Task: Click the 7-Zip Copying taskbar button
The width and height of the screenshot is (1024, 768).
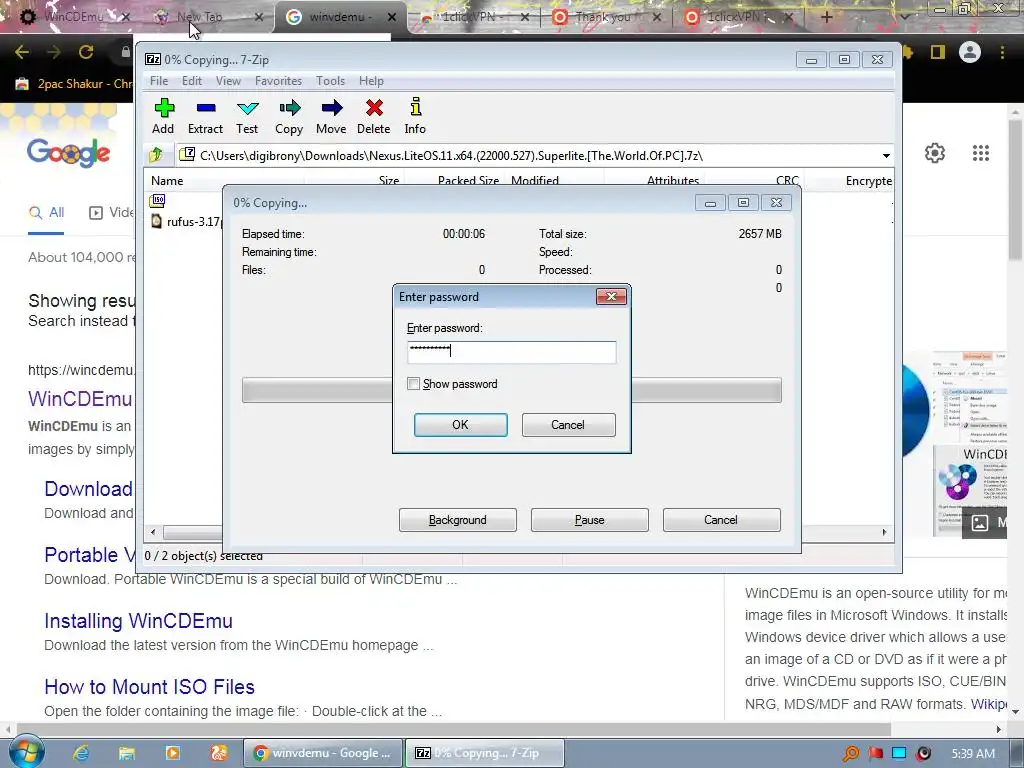Action: click(x=484, y=753)
